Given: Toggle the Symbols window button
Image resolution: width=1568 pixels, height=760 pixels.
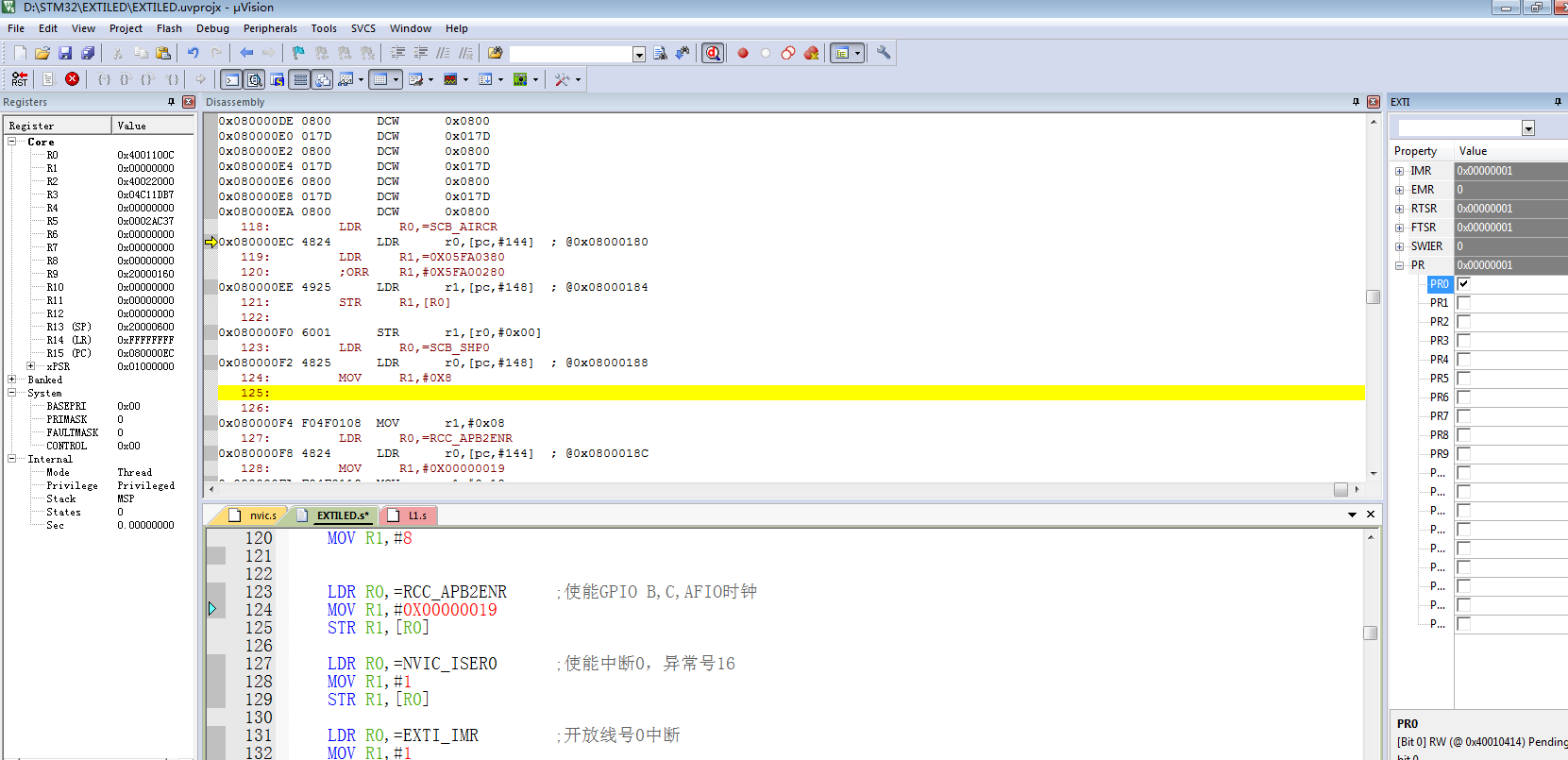Looking at the screenshot, I should pyautogui.click(x=277, y=79).
